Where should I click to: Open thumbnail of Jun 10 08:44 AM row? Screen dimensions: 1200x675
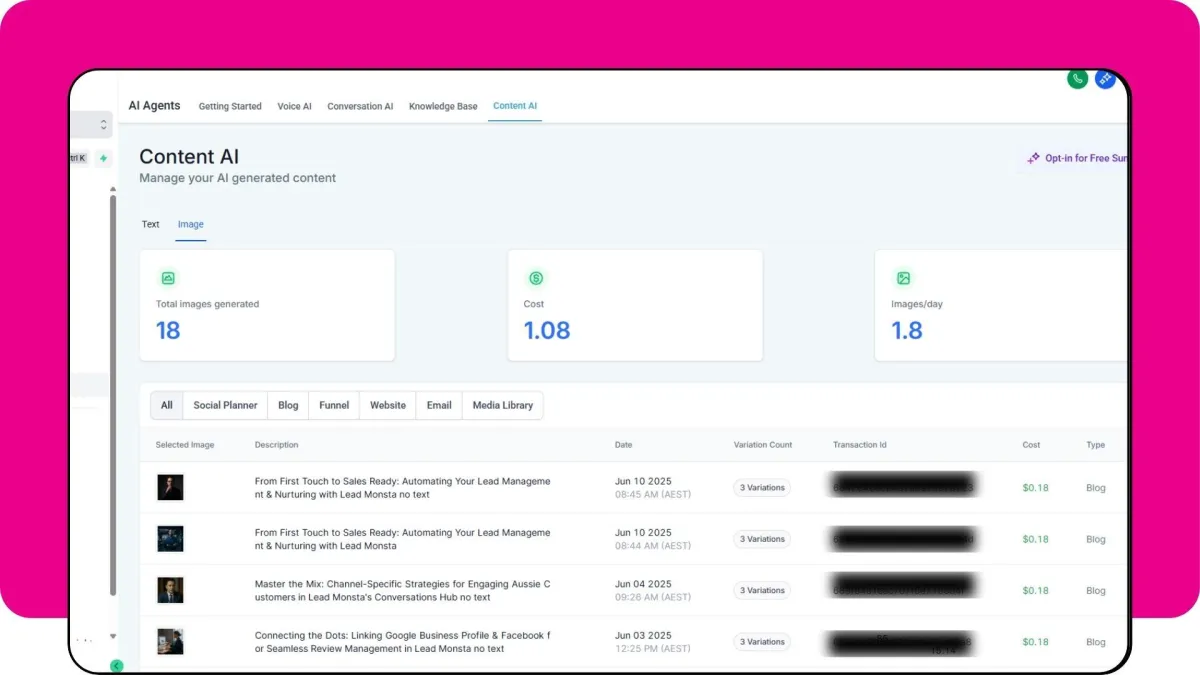point(170,539)
